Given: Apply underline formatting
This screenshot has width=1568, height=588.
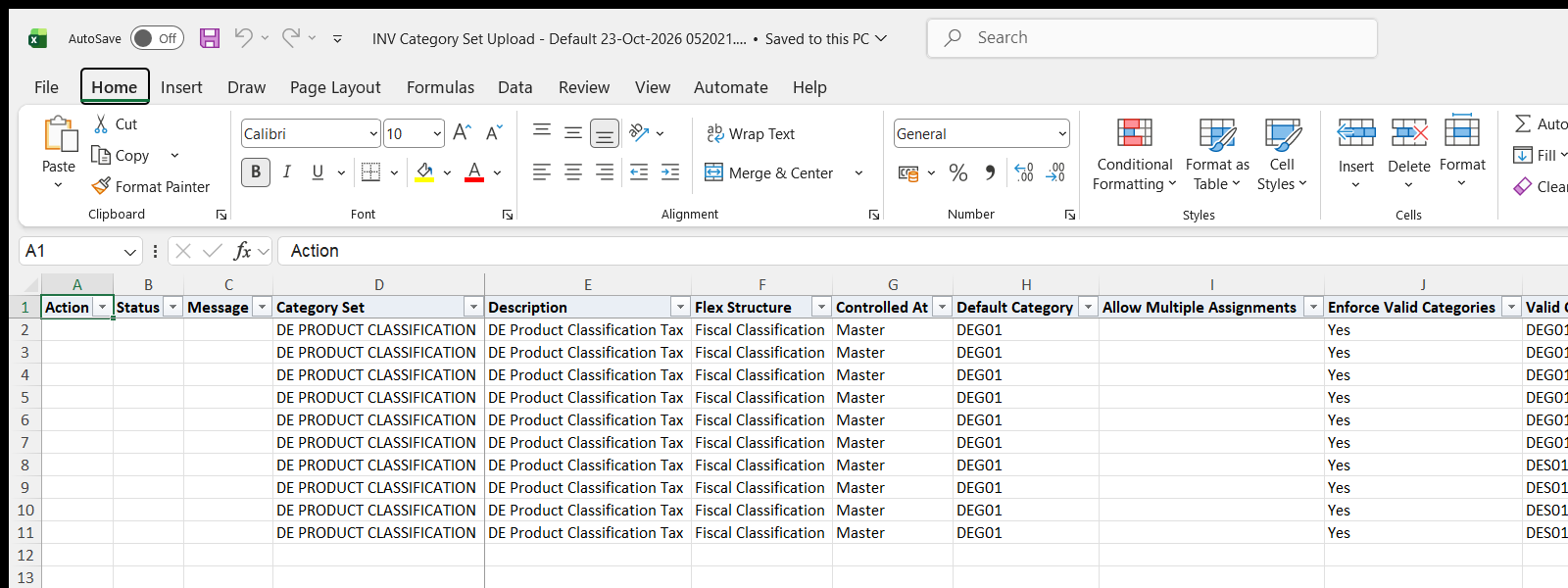Looking at the screenshot, I should coord(318,172).
